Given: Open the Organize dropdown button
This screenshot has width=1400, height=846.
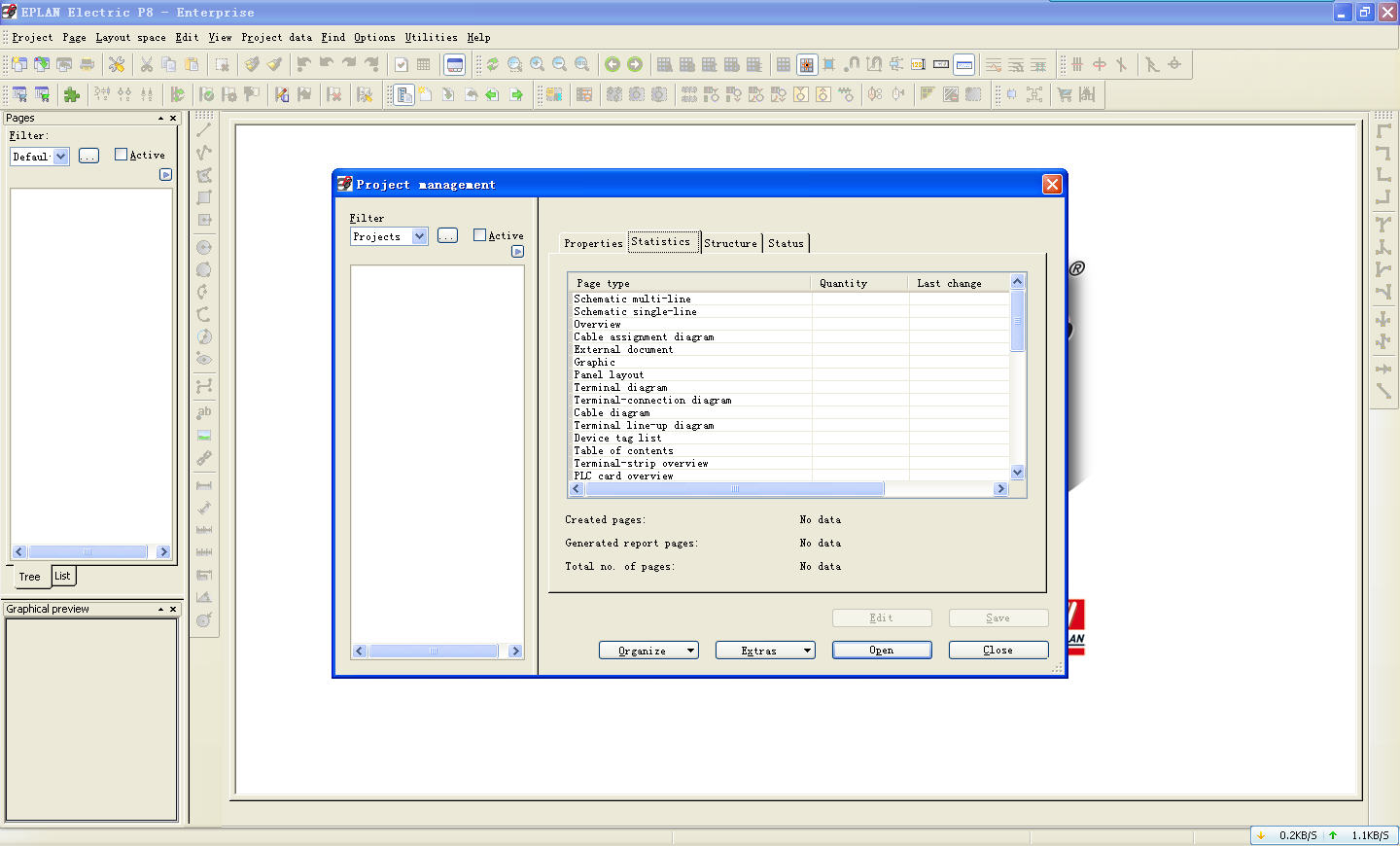Looking at the screenshot, I should pos(649,651).
